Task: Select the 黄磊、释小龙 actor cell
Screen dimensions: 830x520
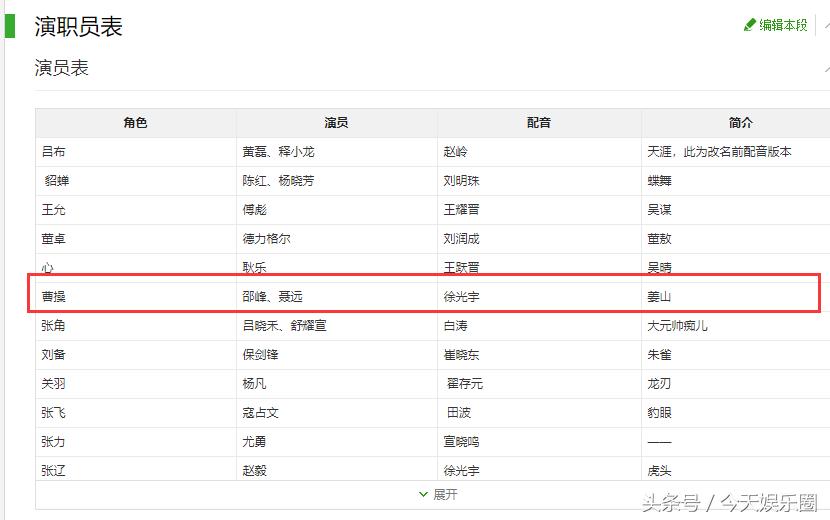Action: tap(337, 152)
